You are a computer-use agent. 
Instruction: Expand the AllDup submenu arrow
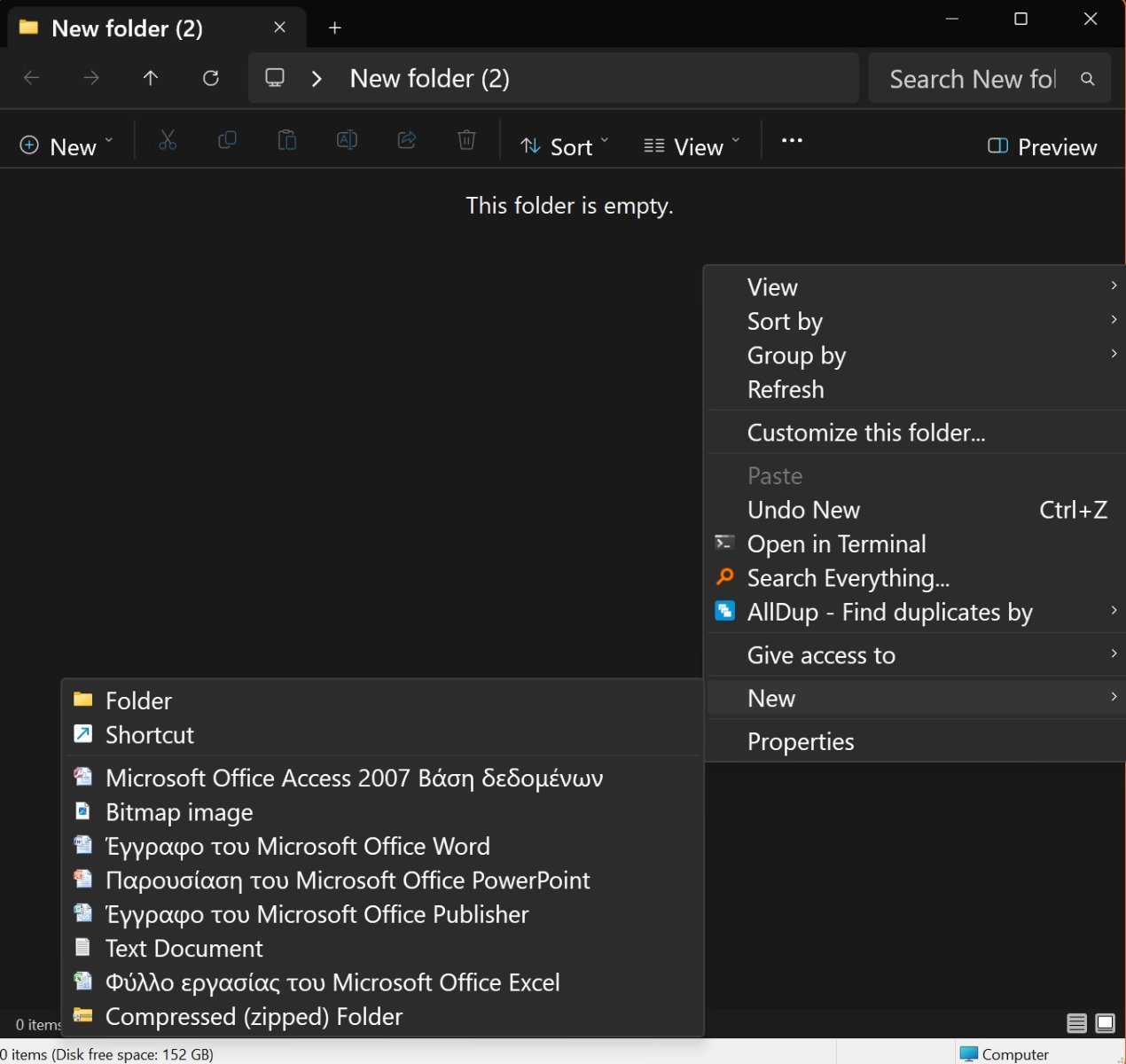(1114, 610)
